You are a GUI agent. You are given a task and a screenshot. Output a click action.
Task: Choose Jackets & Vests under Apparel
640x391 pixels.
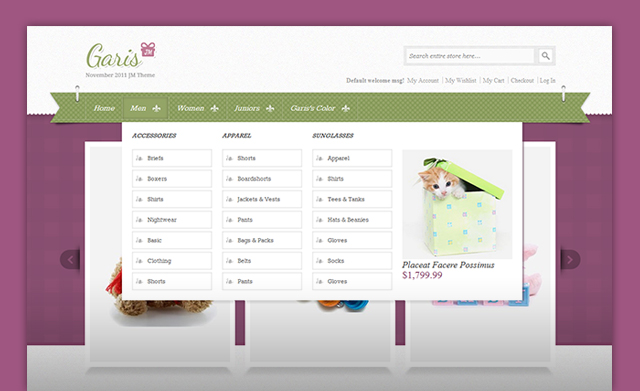pos(262,199)
